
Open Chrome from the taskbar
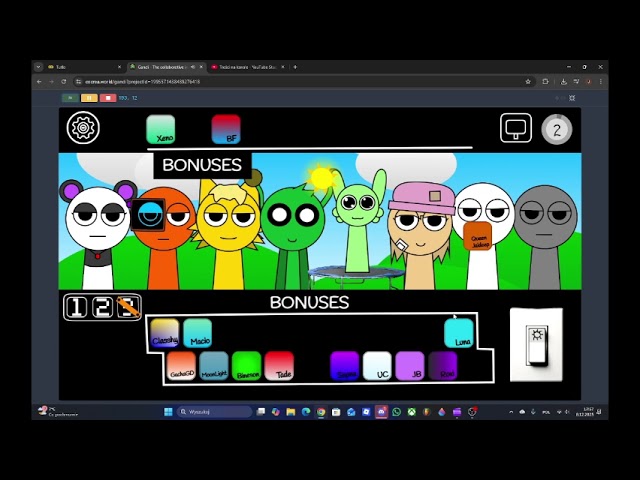pos(321,412)
